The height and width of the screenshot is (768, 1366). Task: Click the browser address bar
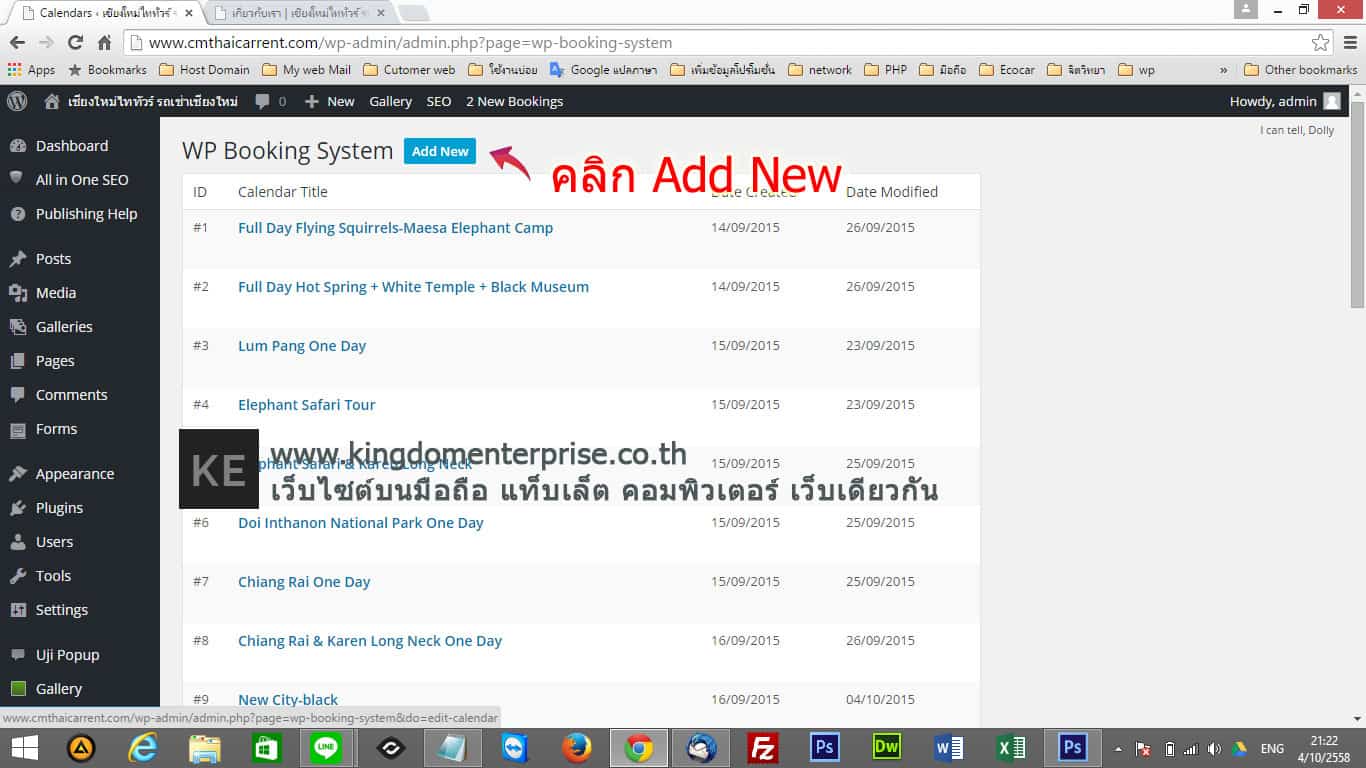tap(700, 43)
